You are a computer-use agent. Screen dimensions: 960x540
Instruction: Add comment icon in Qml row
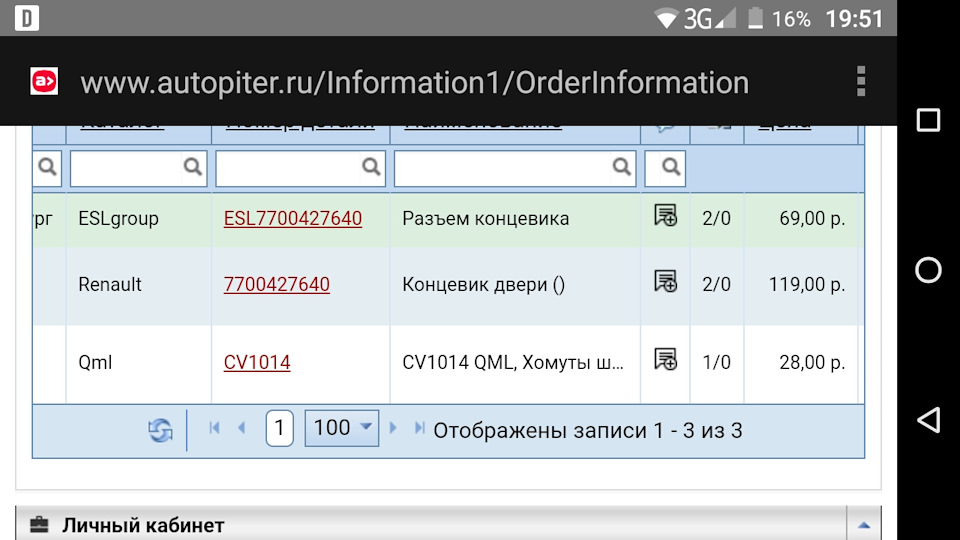[665, 359]
